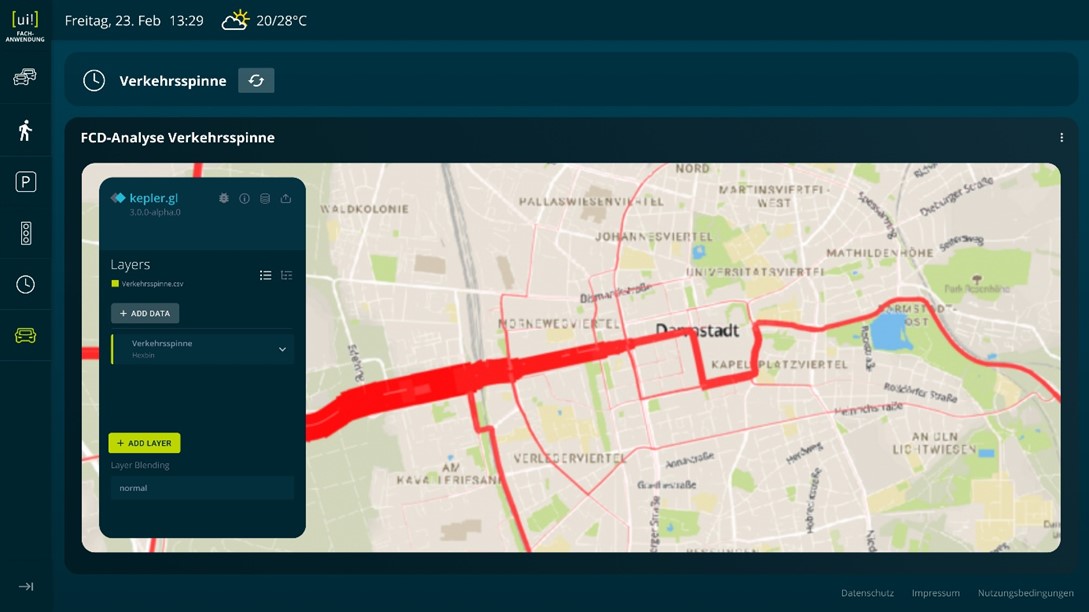Screen dimensions: 1089x612
Task: Open the traffic jam cars sidebar icon
Action: point(25,77)
